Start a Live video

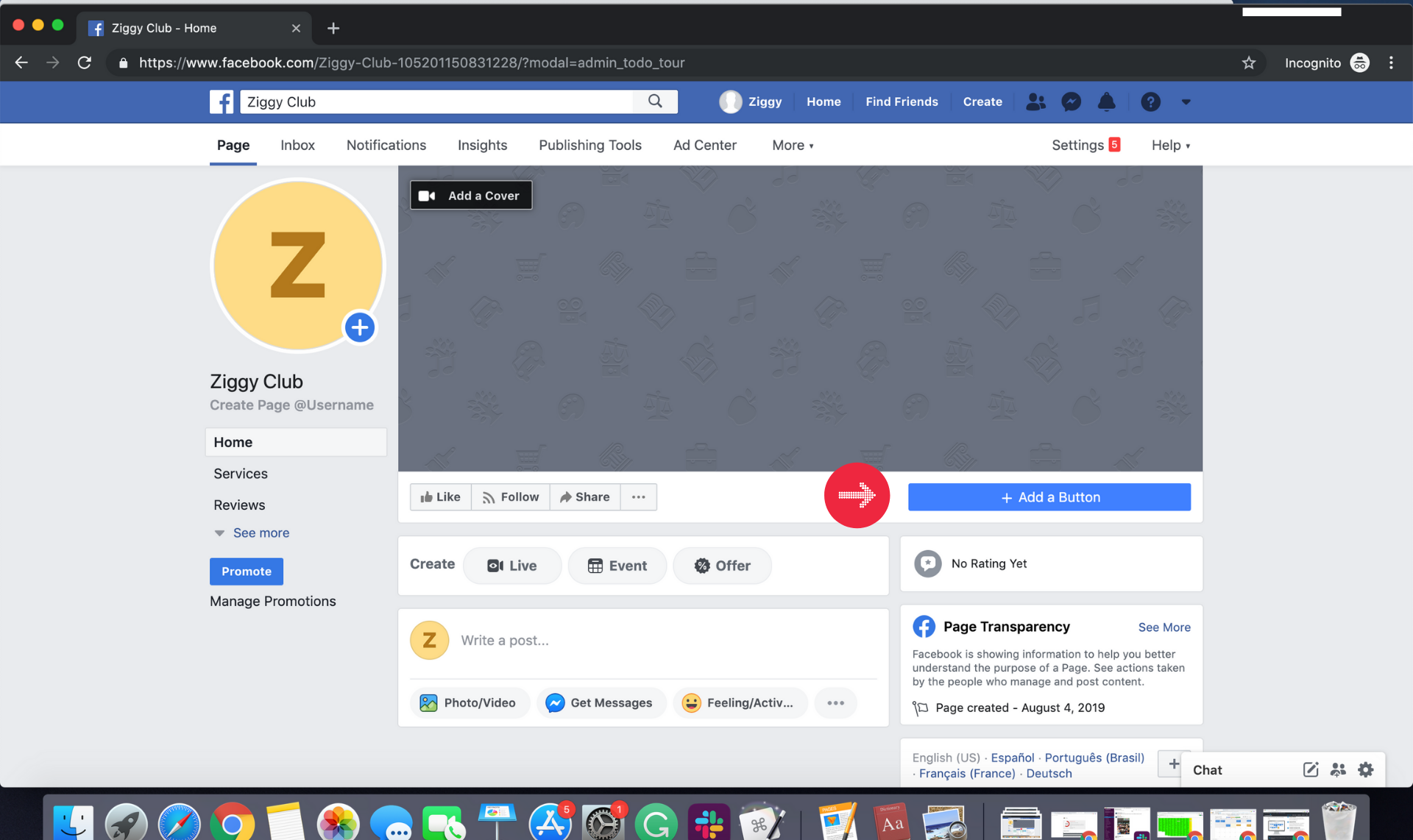point(512,566)
